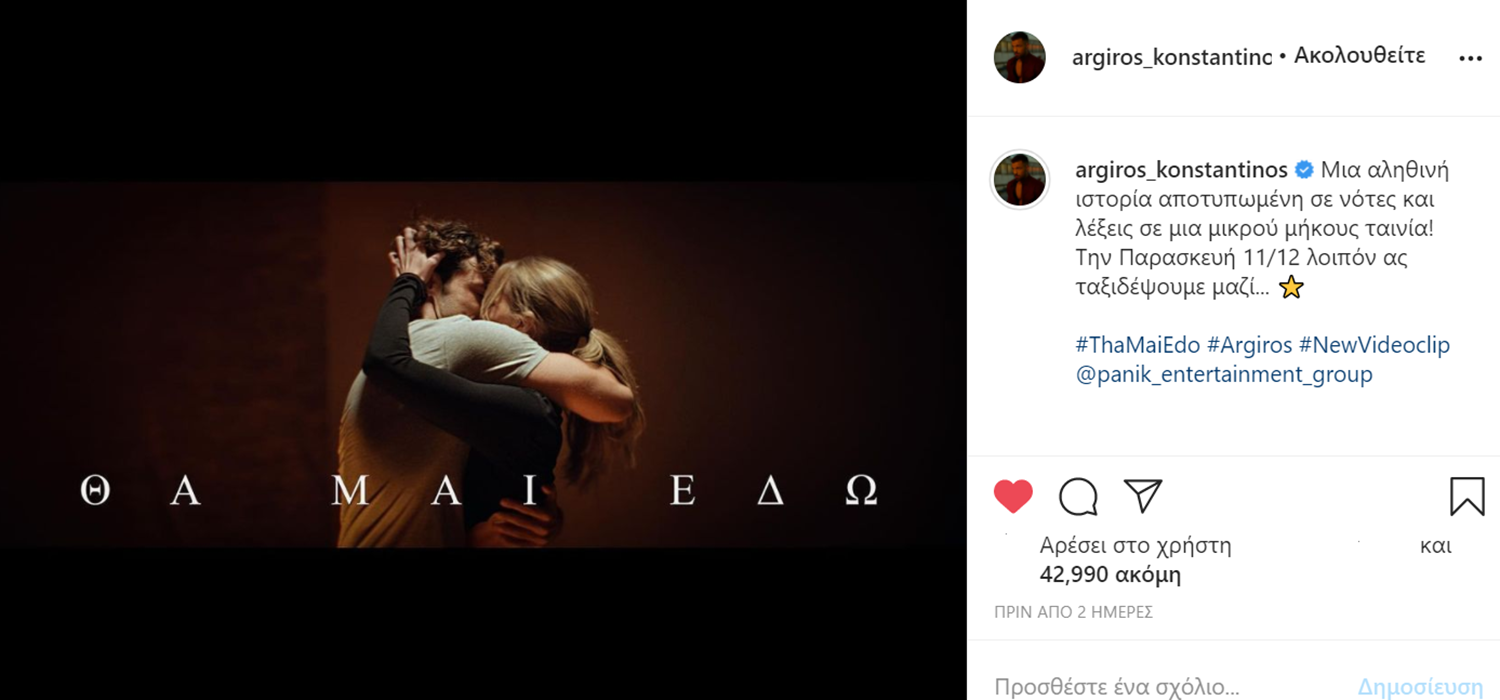Click profile avatar in post header
1500x700 pixels.
pyautogui.click(x=1020, y=57)
